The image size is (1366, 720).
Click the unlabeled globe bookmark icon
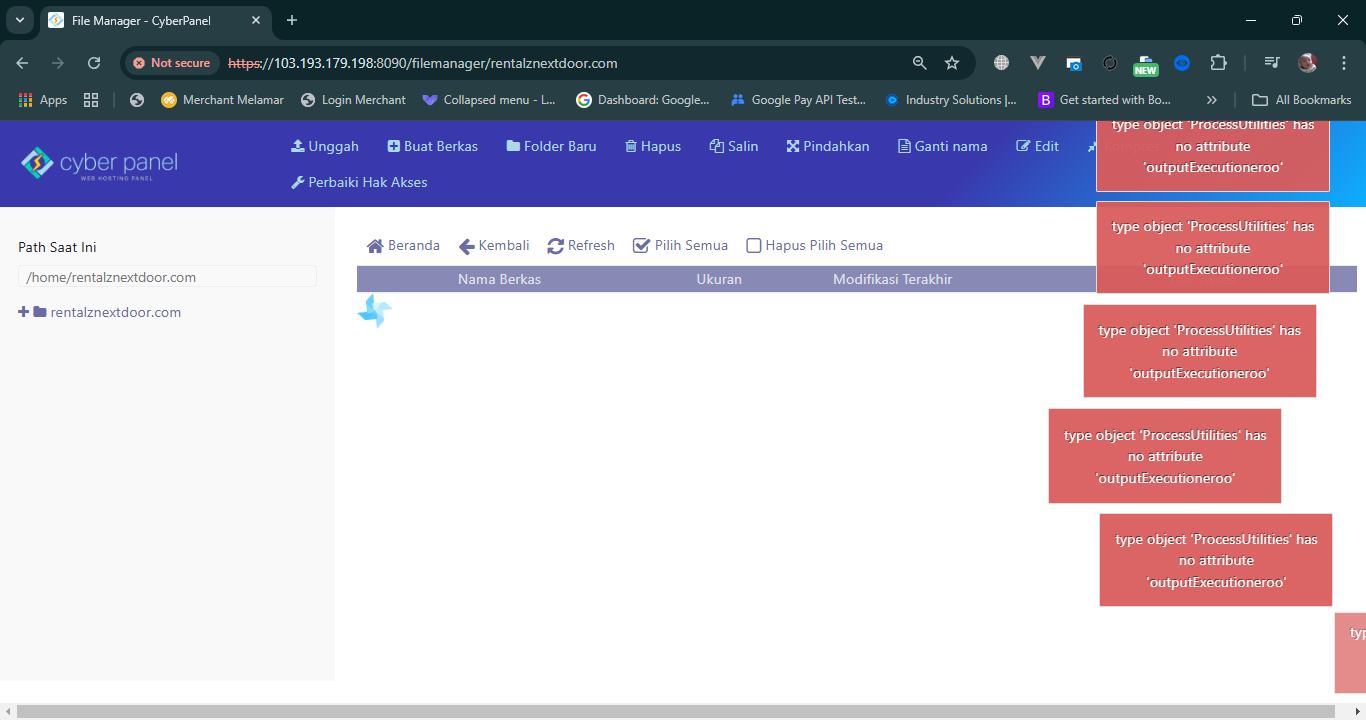[137, 100]
